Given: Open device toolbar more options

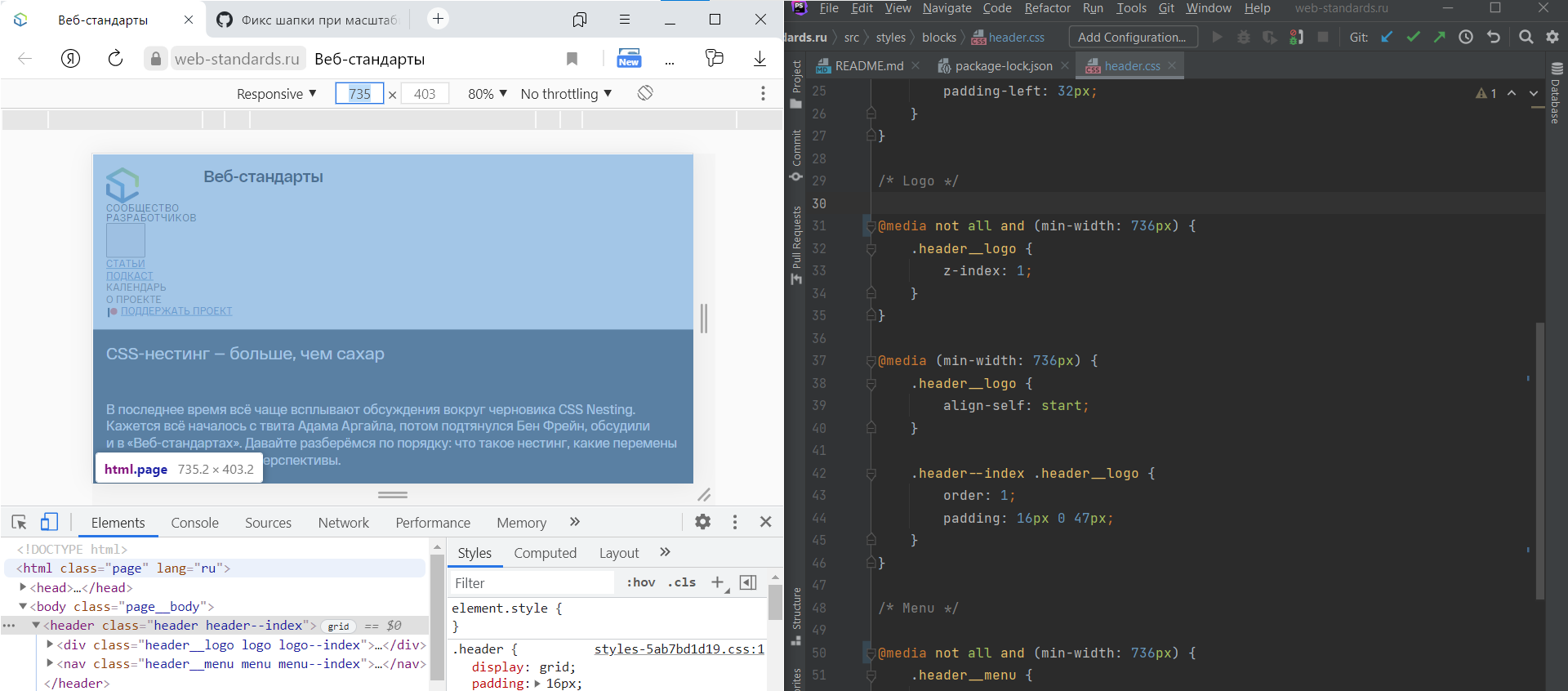Looking at the screenshot, I should [763, 93].
